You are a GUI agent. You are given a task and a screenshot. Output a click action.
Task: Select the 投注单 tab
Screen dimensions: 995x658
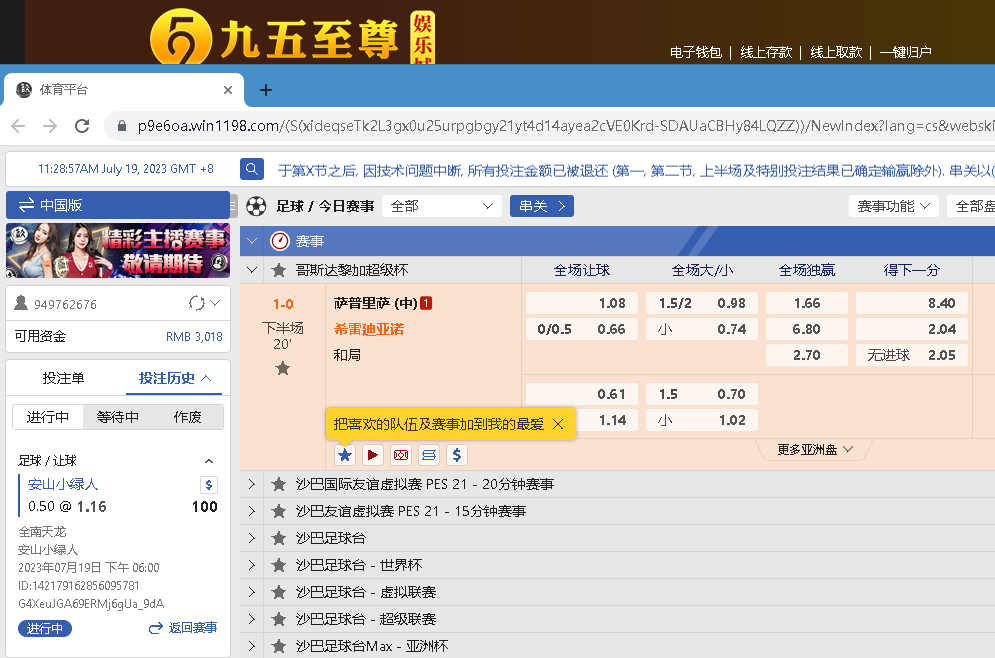coord(63,378)
